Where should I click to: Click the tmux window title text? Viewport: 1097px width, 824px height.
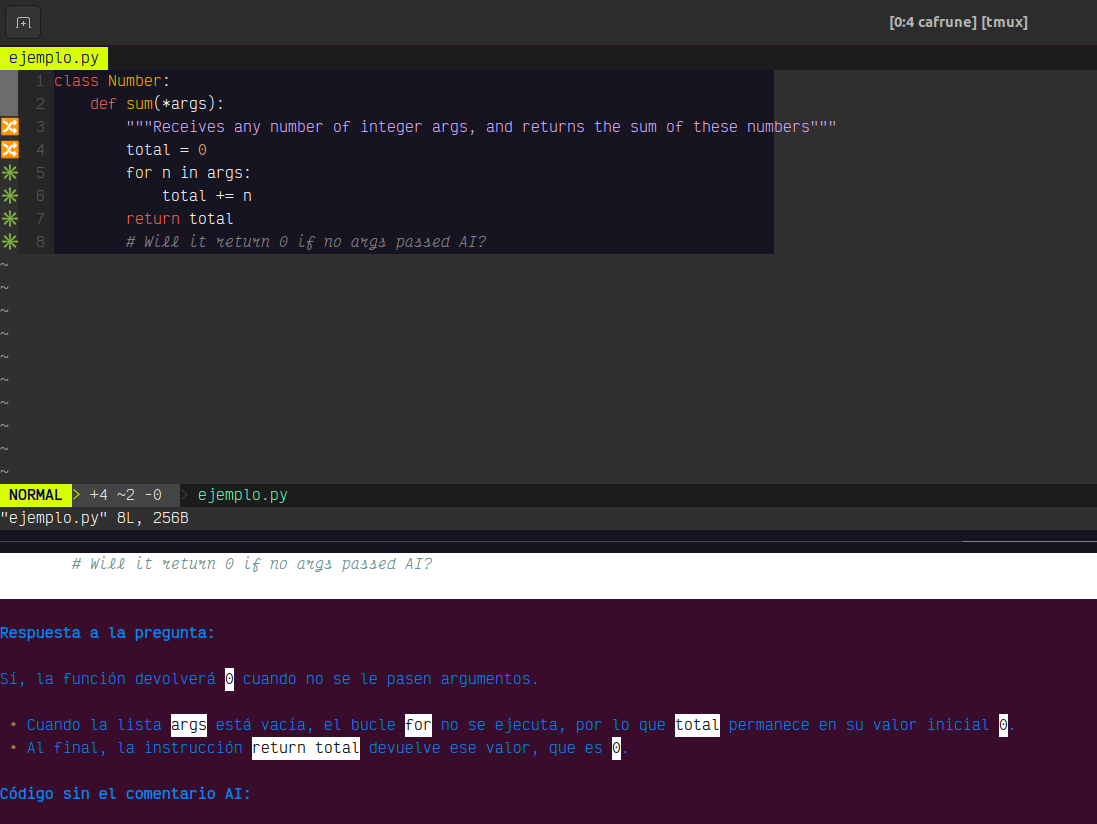click(957, 22)
